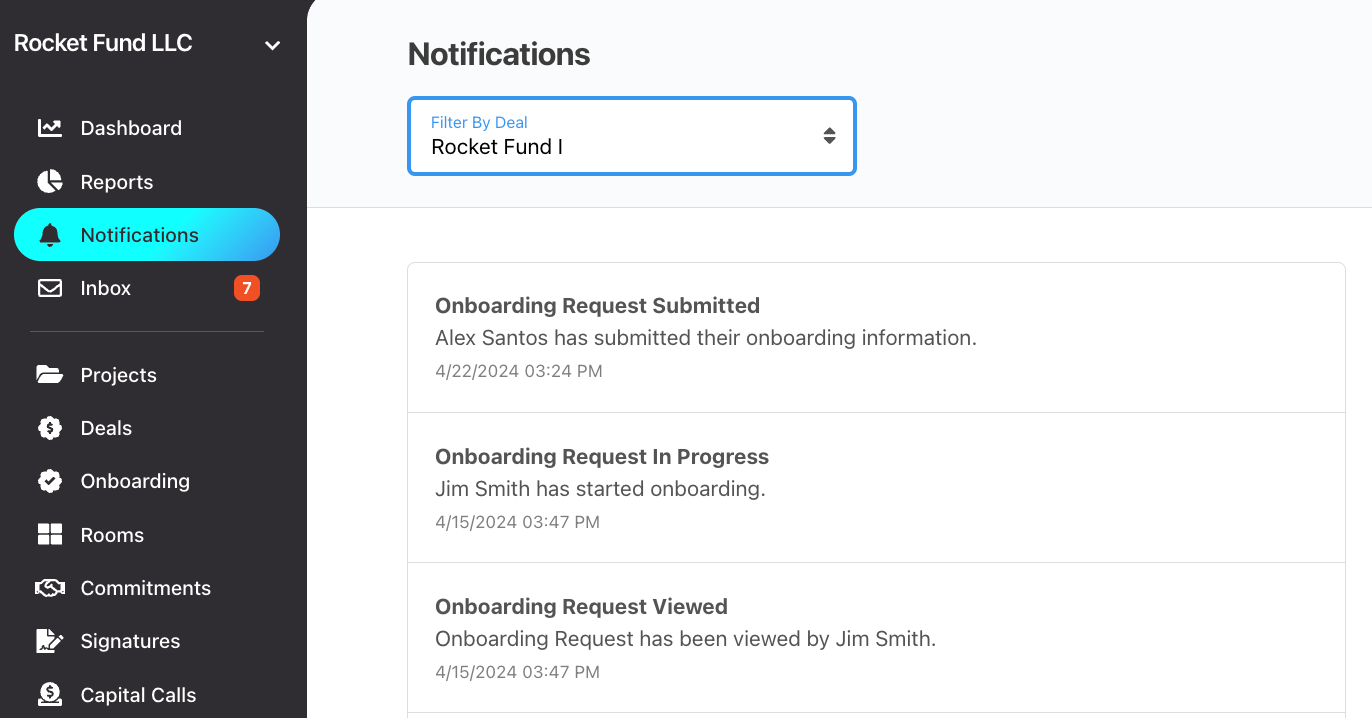This screenshot has height=718, width=1372.
Task: Expand the Rocket Fund LLC account switcher
Action: click(271, 44)
